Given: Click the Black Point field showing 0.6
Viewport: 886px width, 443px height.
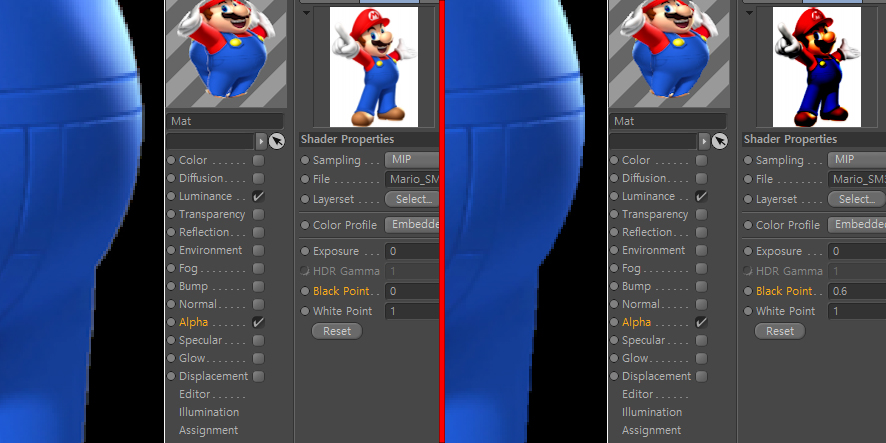Looking at the screenshot, I should pyautogui.click(x=857, y=291).
